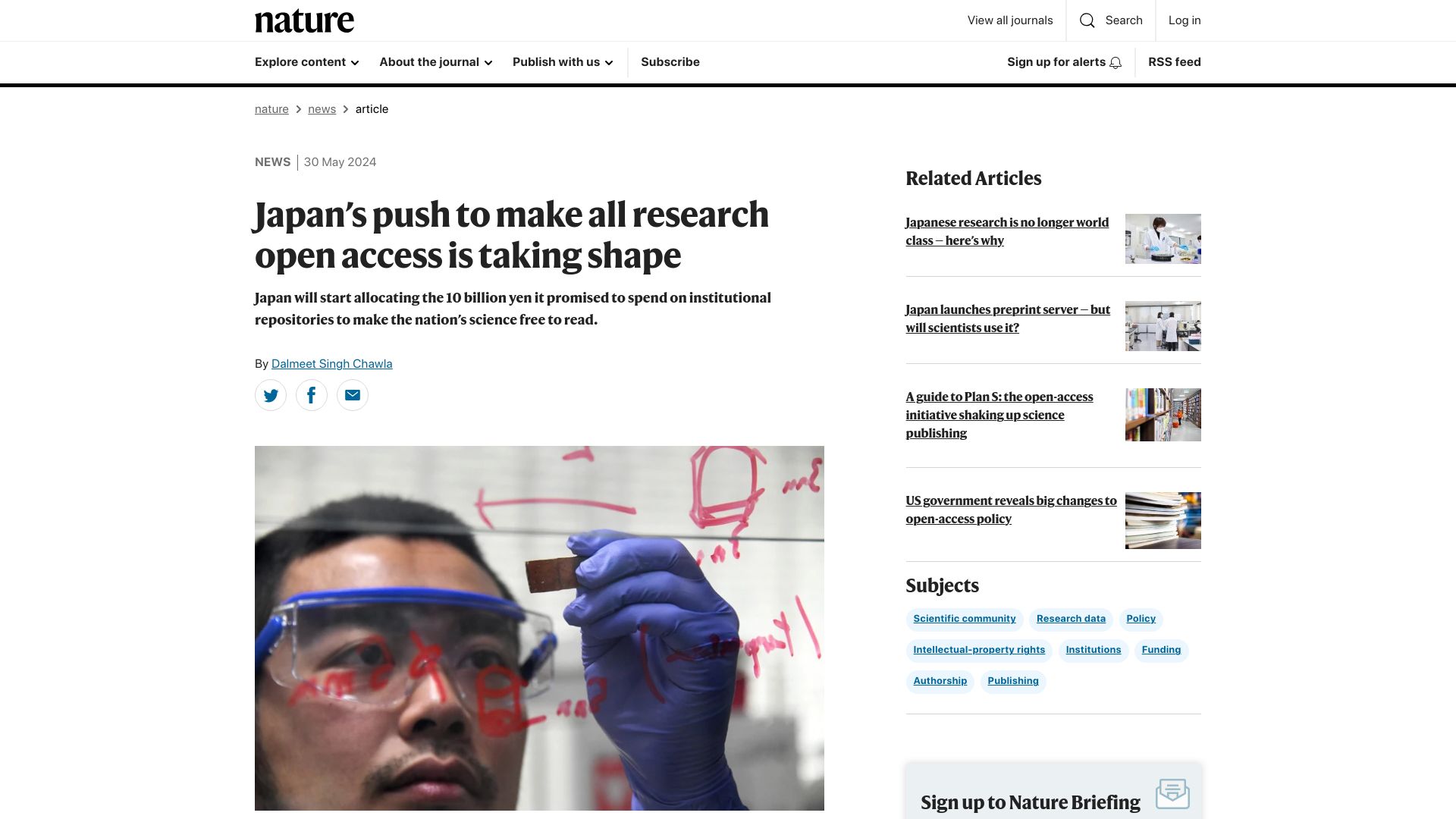Click thumbnail for Japanese research article

(x=1163, y=239)
